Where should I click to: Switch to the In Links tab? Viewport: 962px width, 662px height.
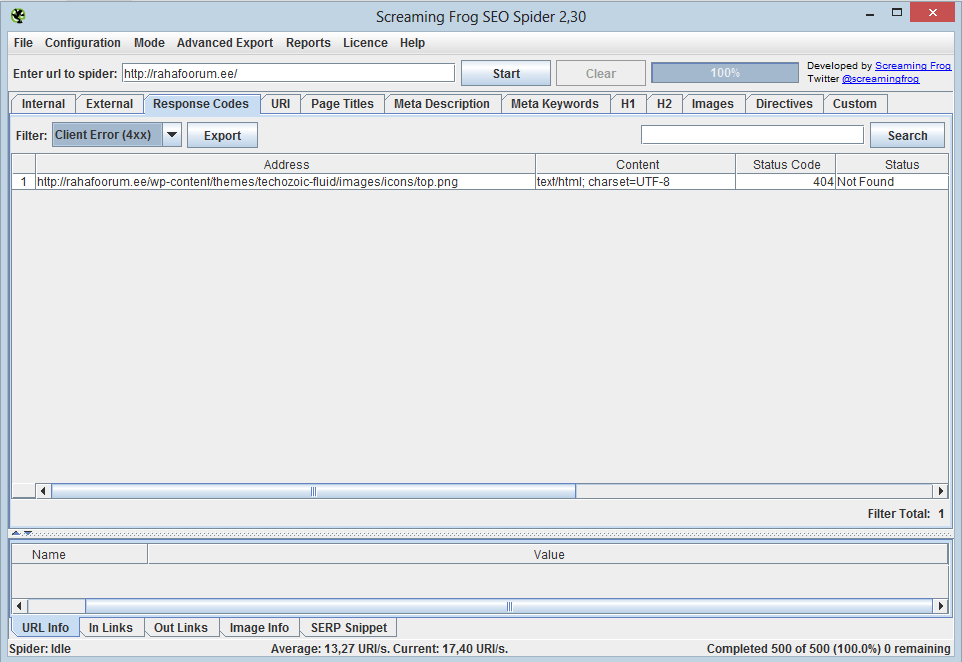pos(111,628)
